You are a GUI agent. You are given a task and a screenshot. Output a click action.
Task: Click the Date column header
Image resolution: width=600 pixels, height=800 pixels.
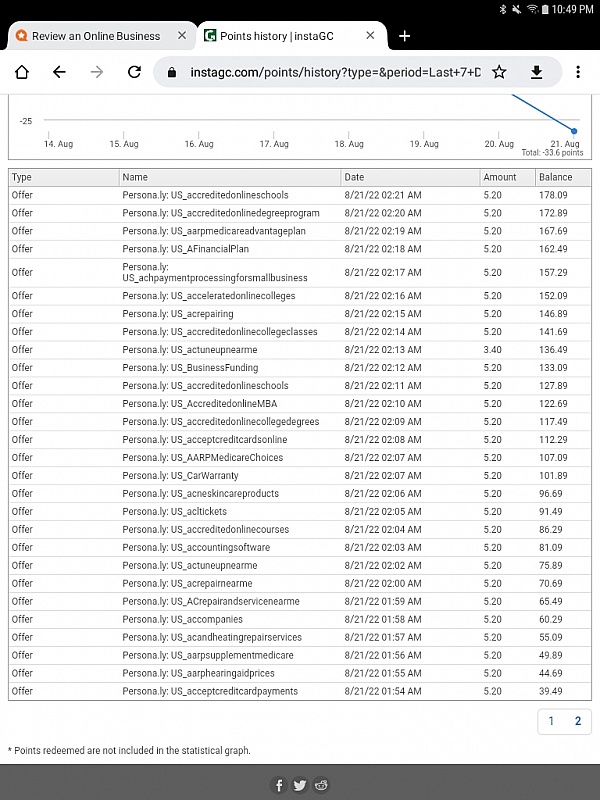tap(355, 177)
